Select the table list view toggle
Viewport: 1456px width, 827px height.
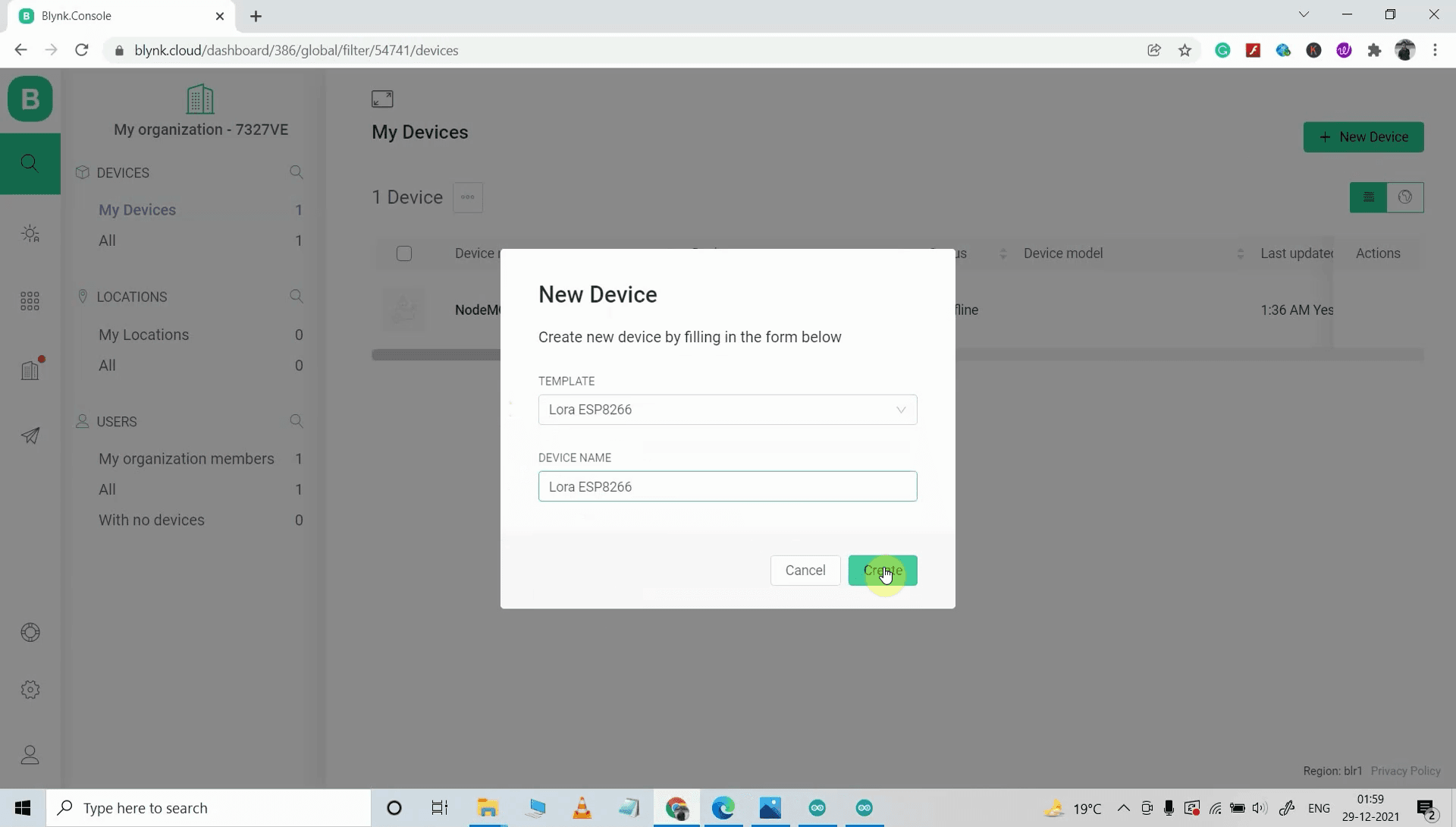point(1369,197)
